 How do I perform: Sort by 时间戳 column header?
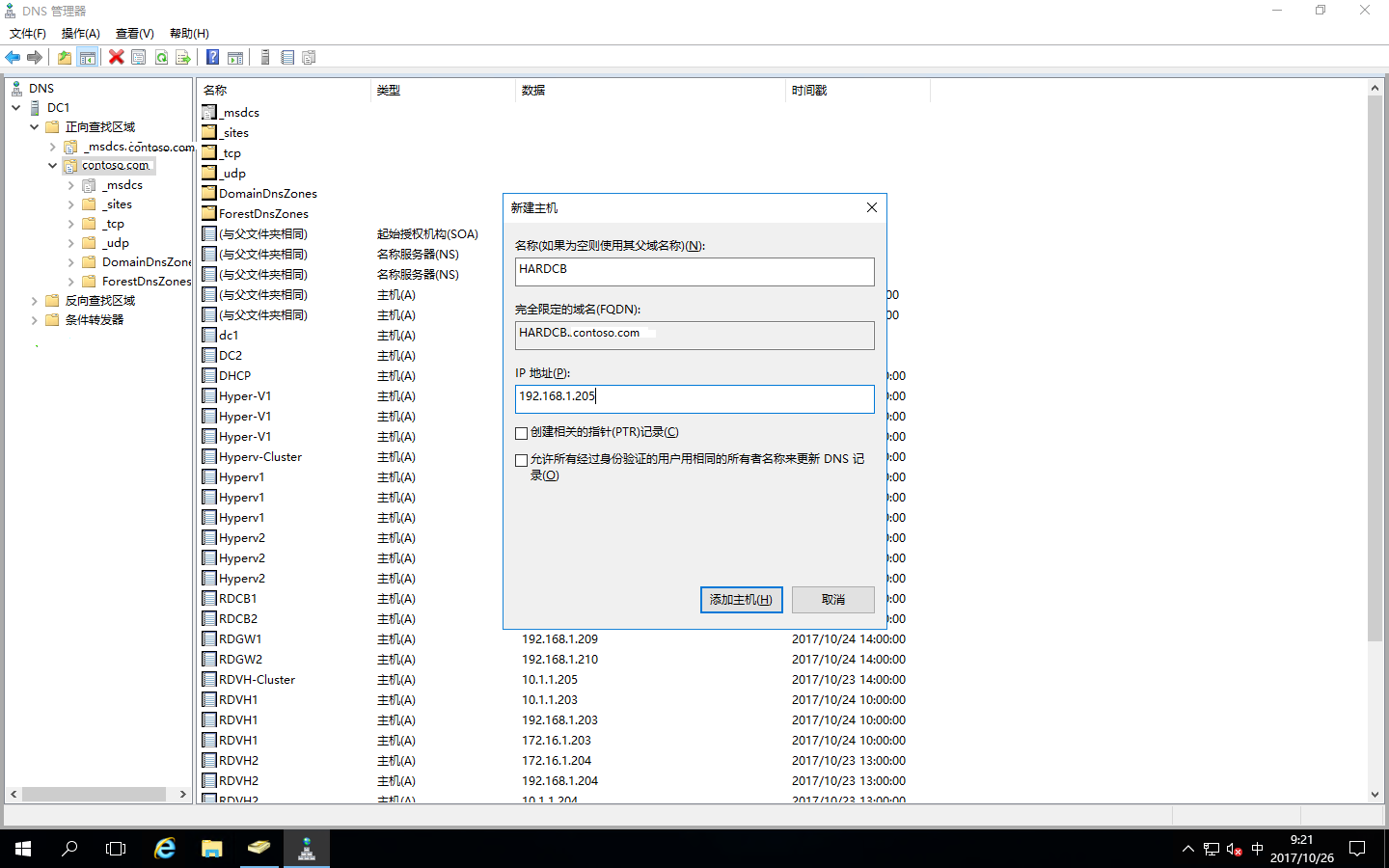point(858,91)
